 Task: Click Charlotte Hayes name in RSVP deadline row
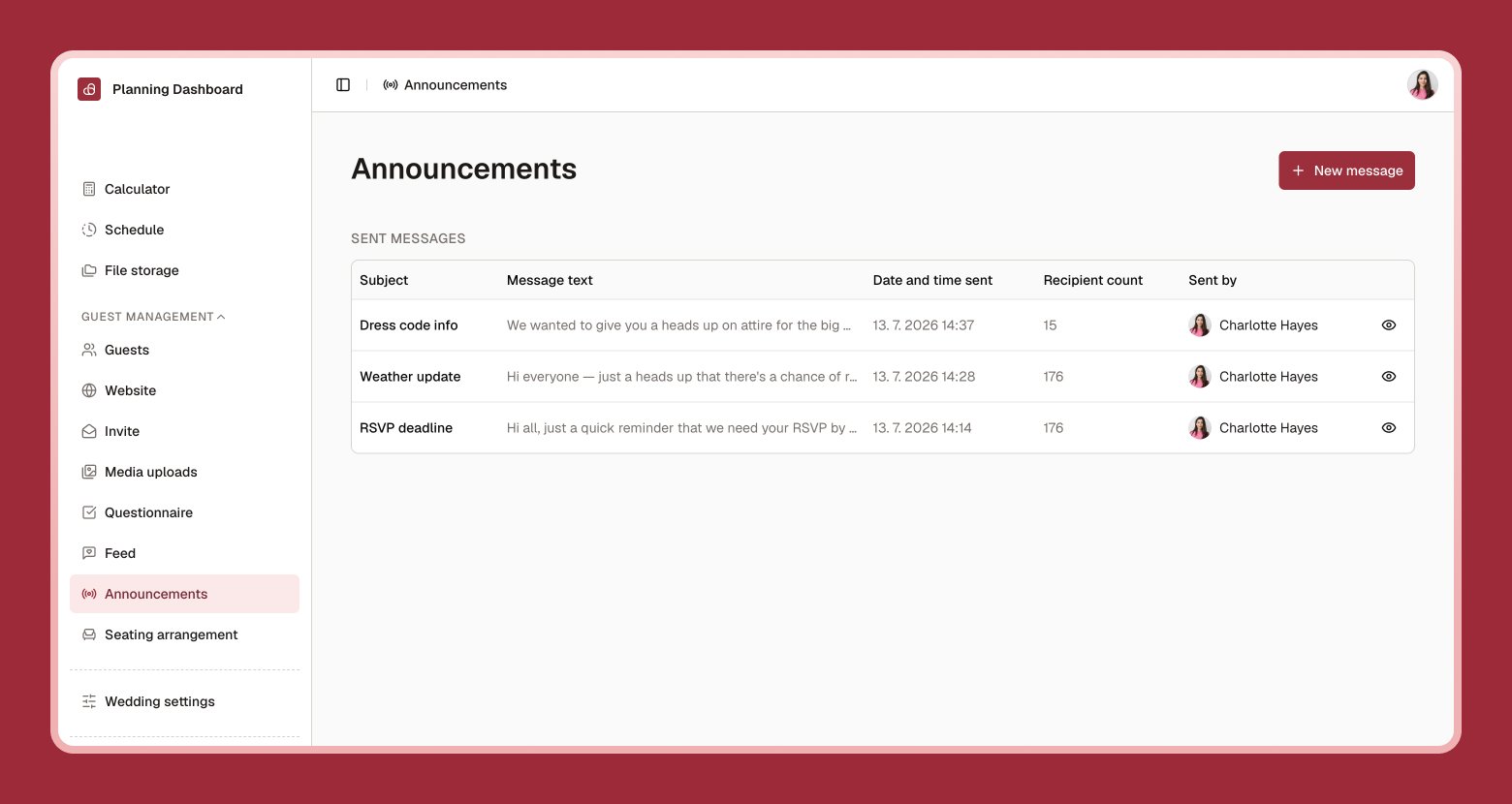pyautogui.click(x=1269, y=428)
